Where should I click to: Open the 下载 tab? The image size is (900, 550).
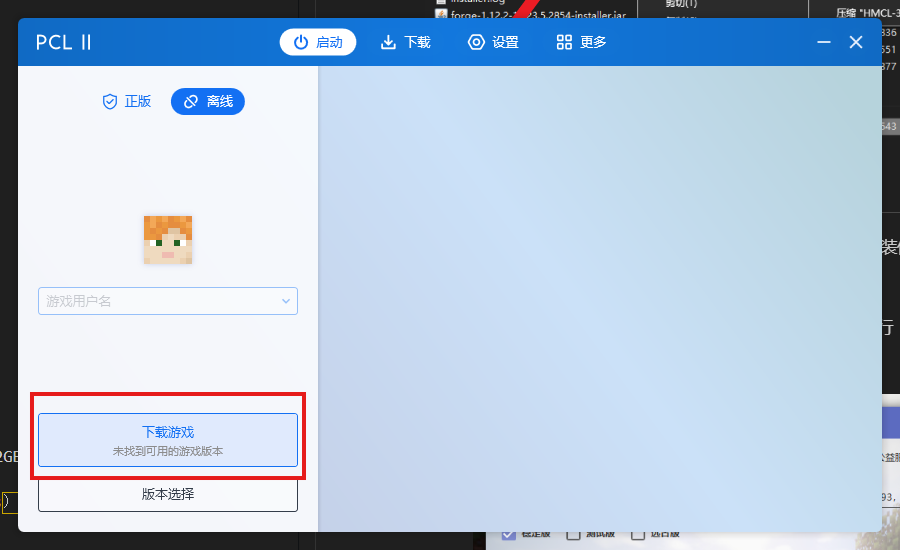click(405, 42)
